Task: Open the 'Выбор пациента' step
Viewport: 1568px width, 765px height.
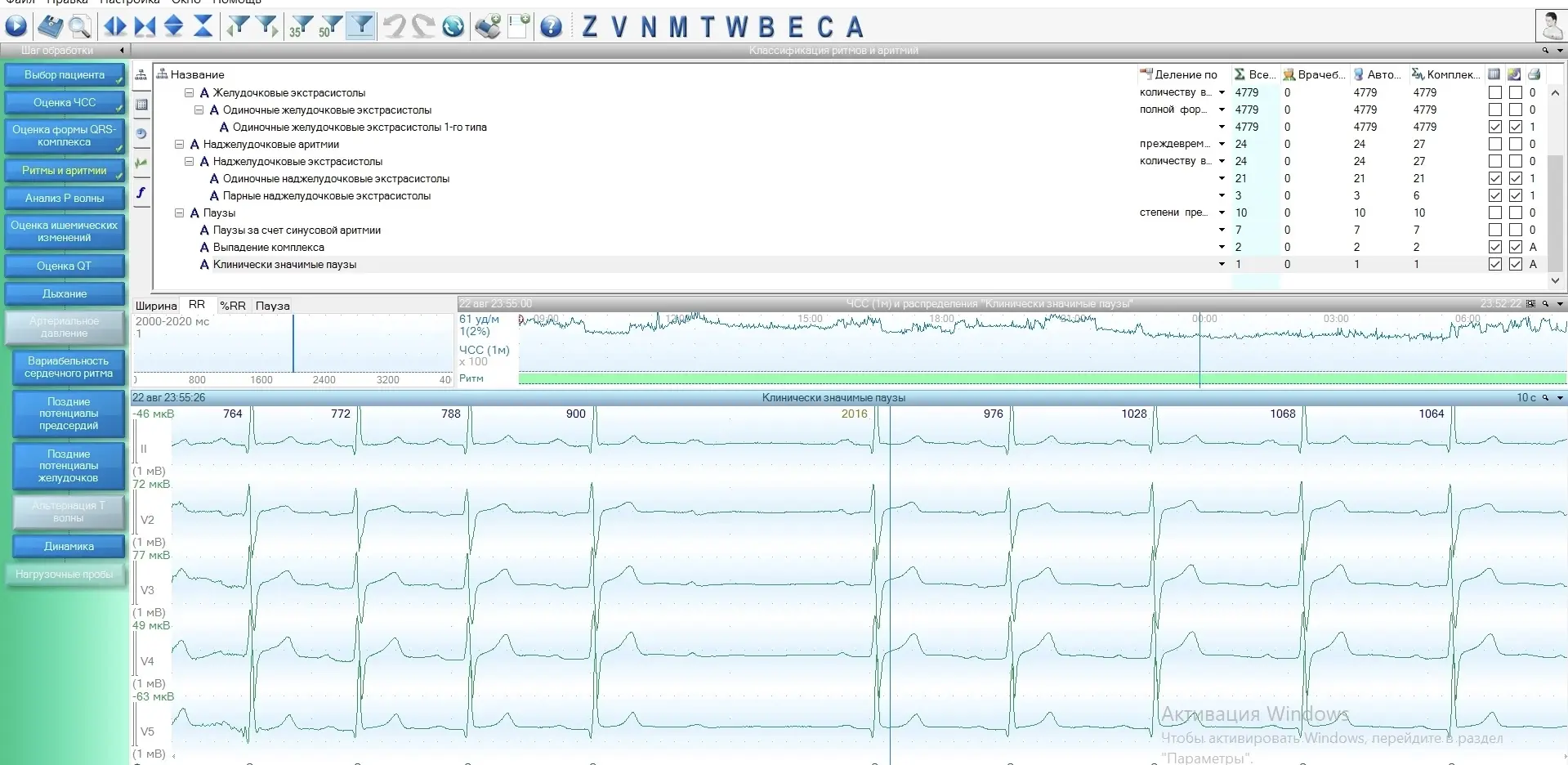Action: (65, 75)
